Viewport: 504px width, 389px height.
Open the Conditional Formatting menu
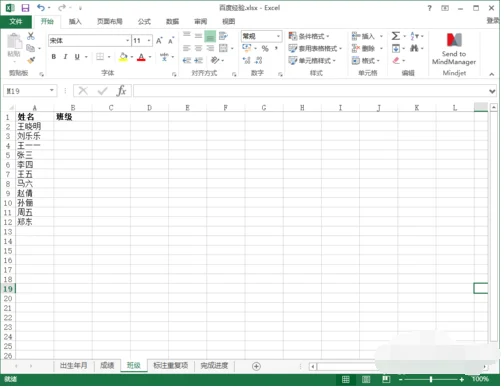[x=309, y=36]
